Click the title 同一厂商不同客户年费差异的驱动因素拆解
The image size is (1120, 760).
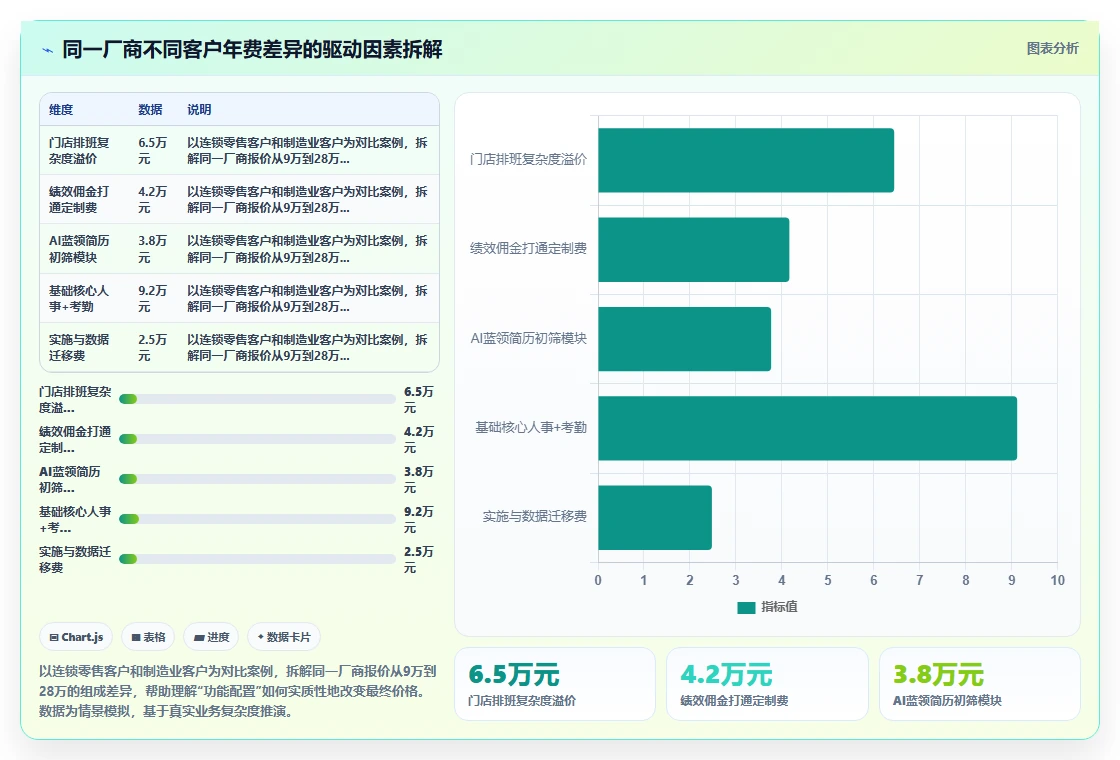pyautogui.click(x=252, y=49)
